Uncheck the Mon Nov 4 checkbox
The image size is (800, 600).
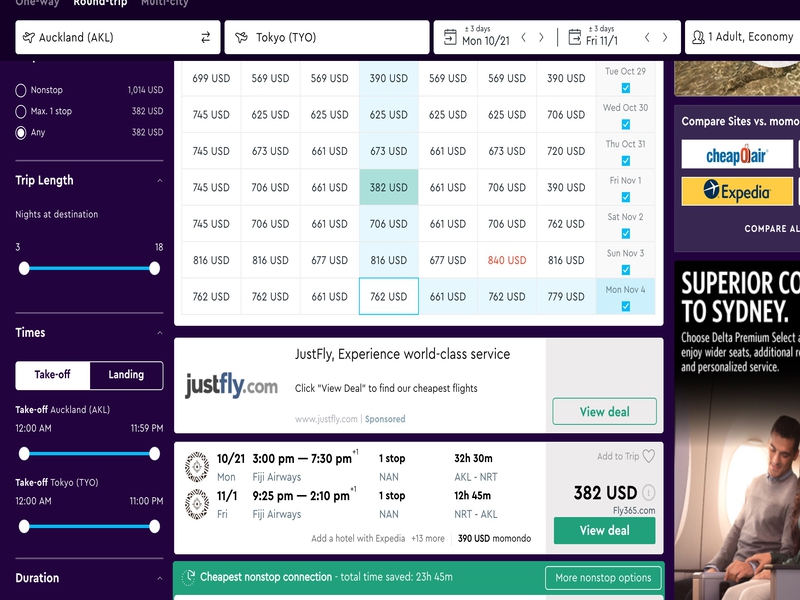pos(626,306)
